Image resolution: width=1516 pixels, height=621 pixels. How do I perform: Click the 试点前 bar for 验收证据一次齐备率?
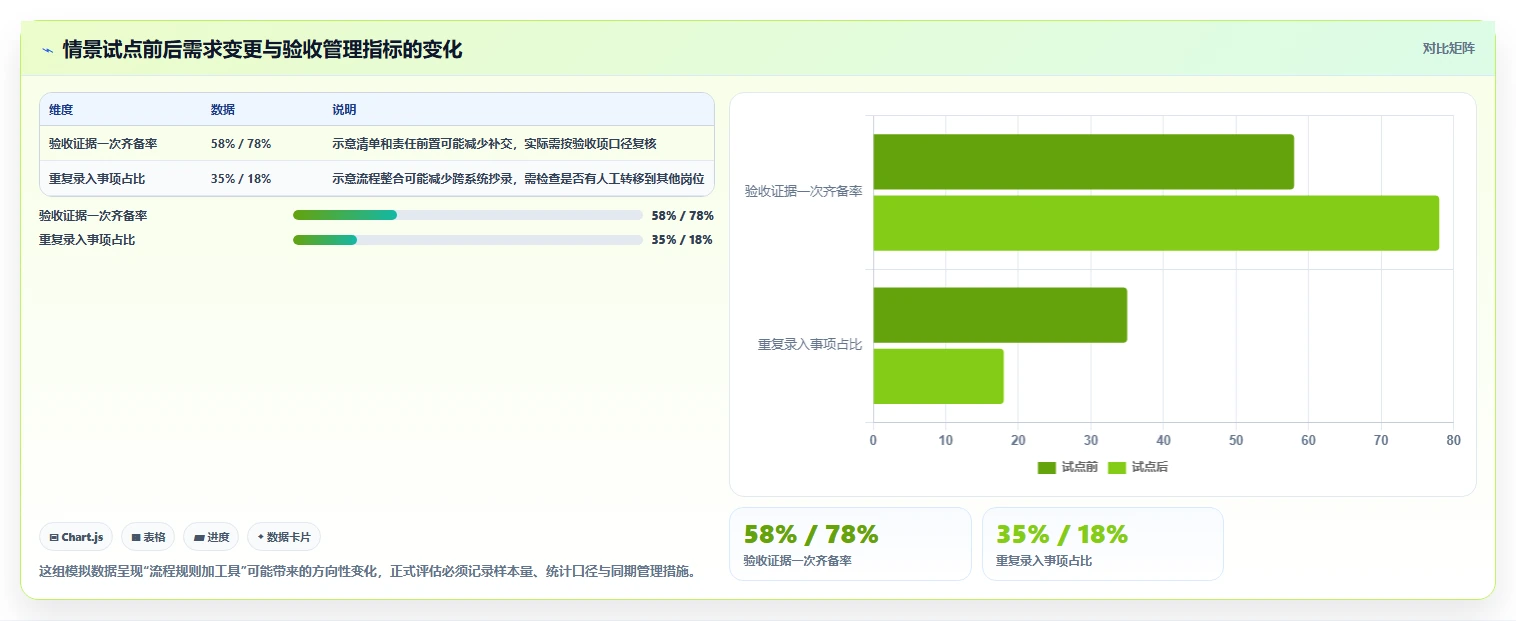[x=1083, y=162]
